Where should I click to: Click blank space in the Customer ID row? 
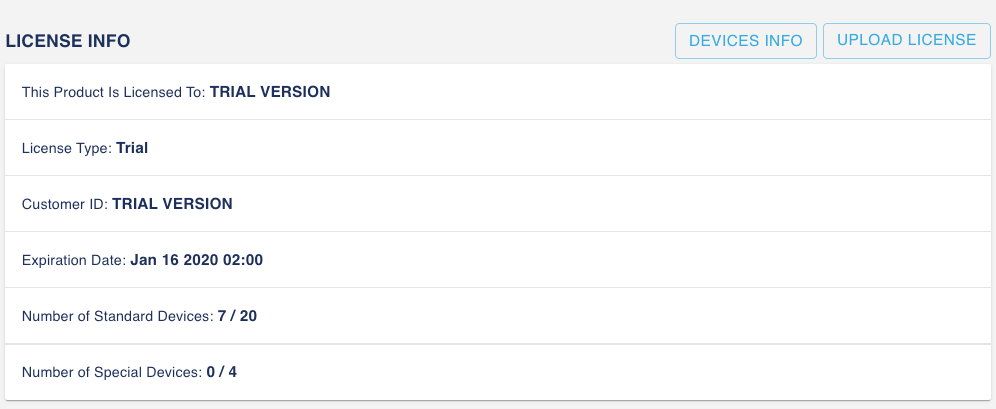(600, 204)
